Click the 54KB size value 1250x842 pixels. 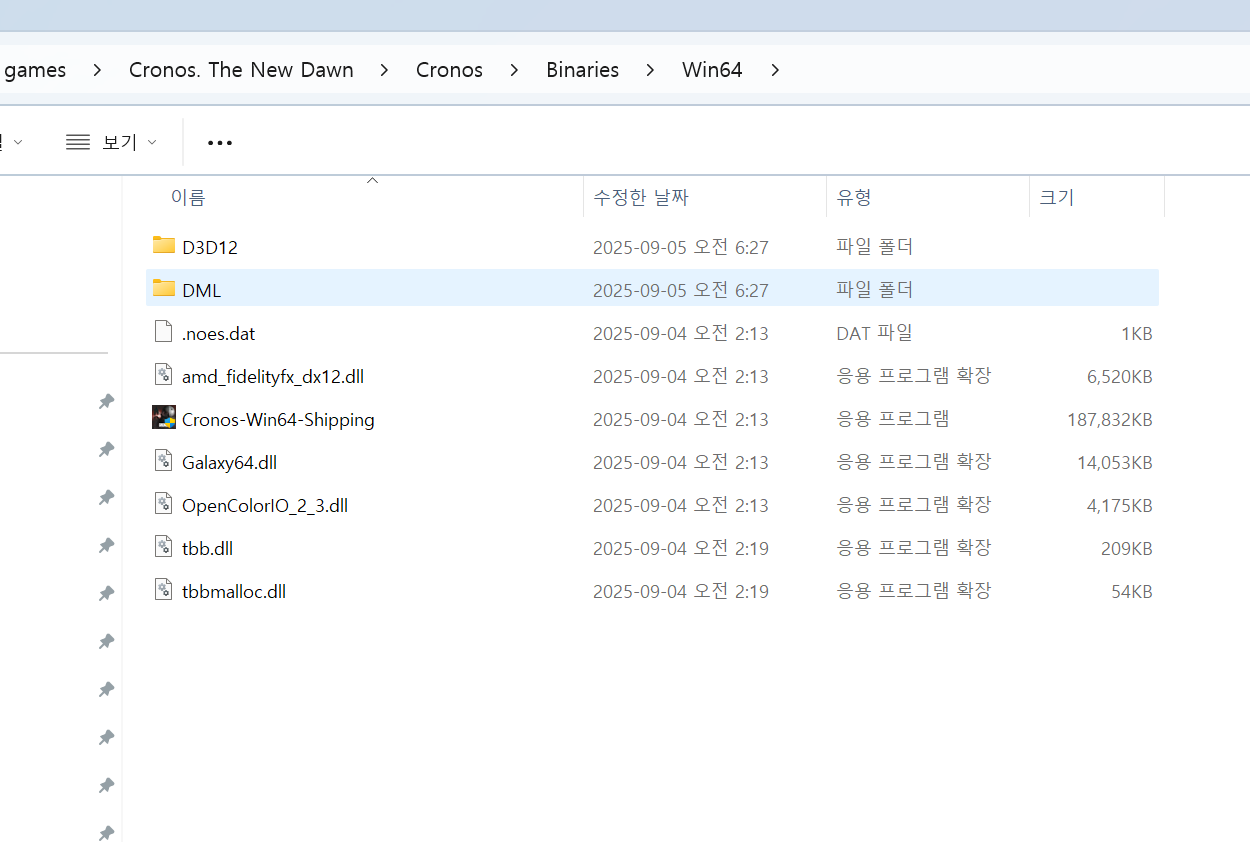pyautogui.click(x=1132, y=592)
